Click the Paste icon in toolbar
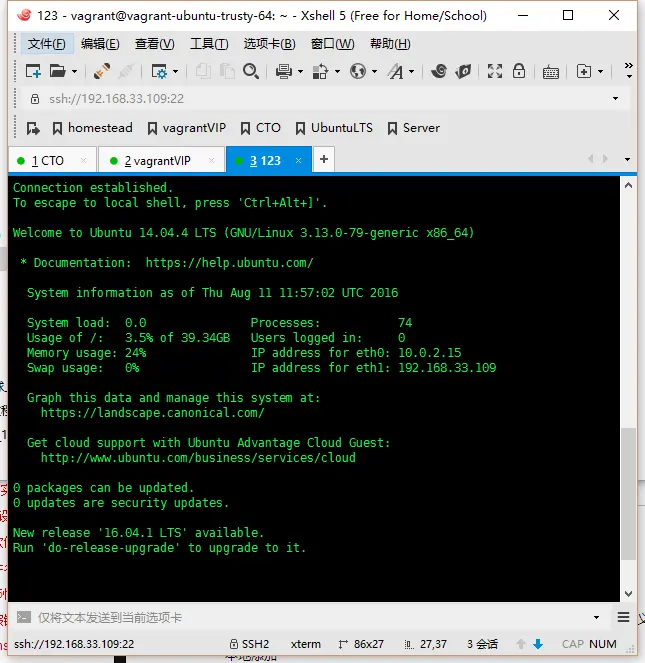The image size is (645, 663). (x=227, y=71)
